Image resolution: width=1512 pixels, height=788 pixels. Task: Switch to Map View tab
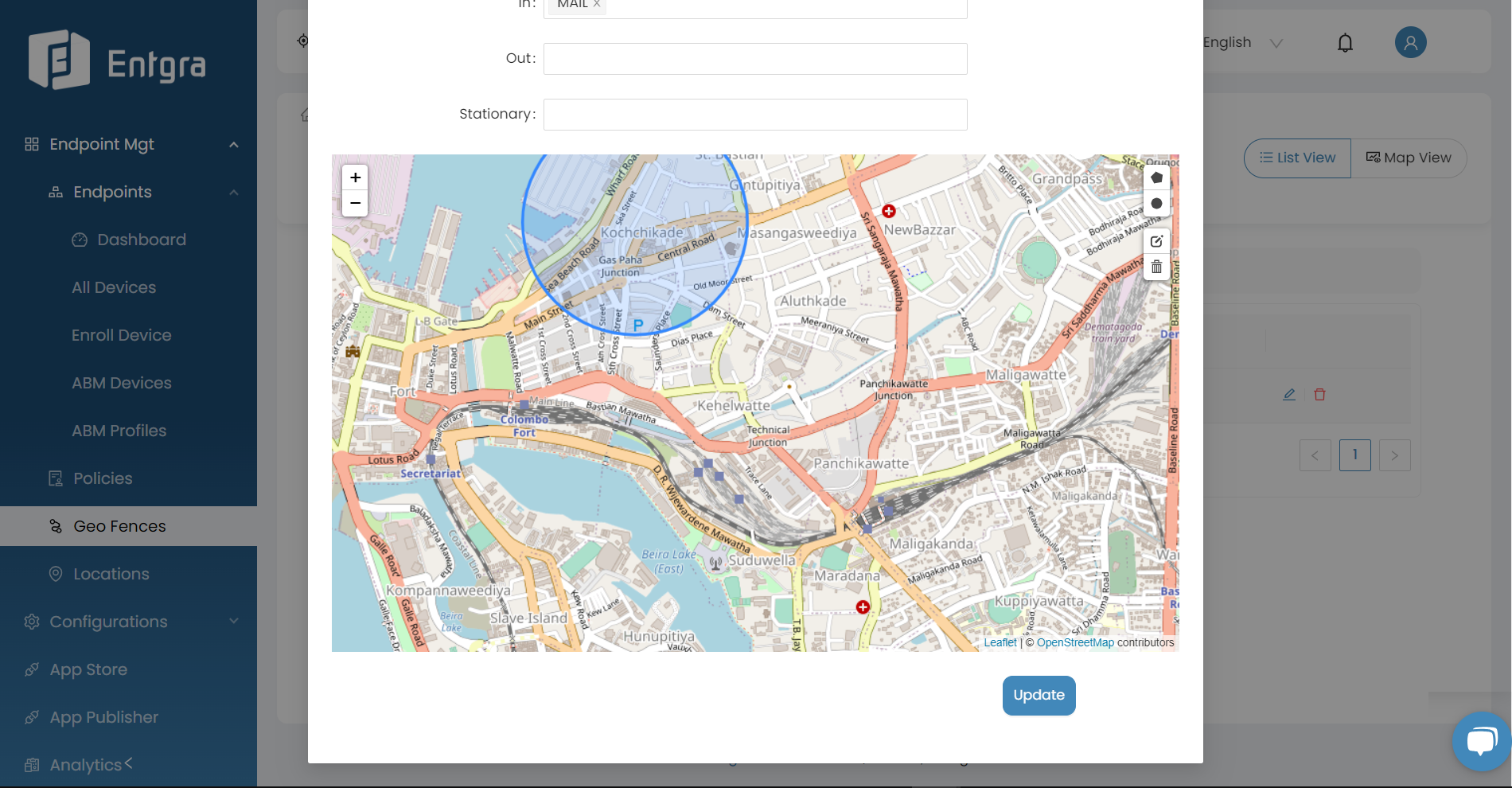coord(1409,158)
